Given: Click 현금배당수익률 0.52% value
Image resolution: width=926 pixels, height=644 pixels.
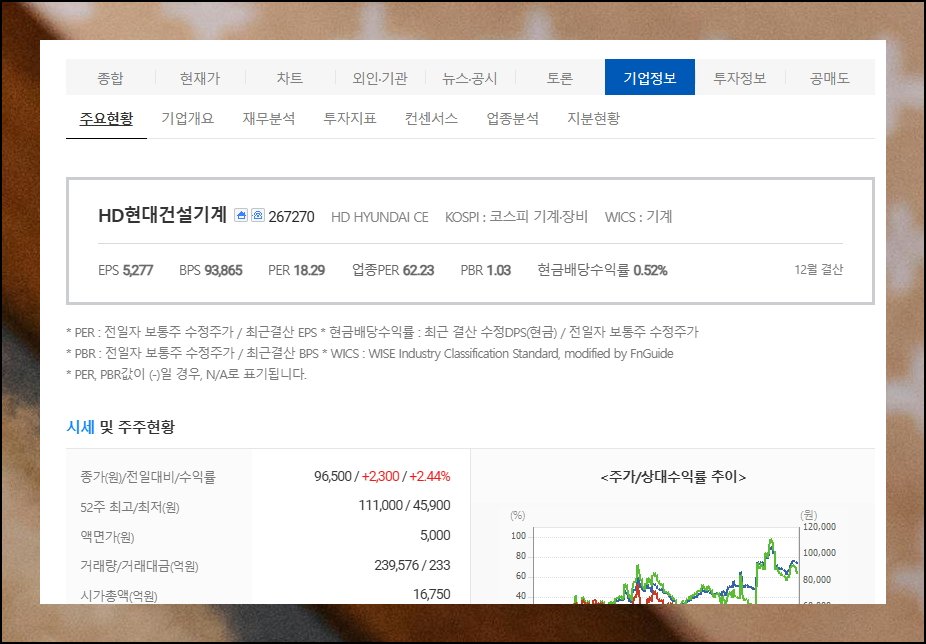Looking at the screenshot, I should pos(602,271).
